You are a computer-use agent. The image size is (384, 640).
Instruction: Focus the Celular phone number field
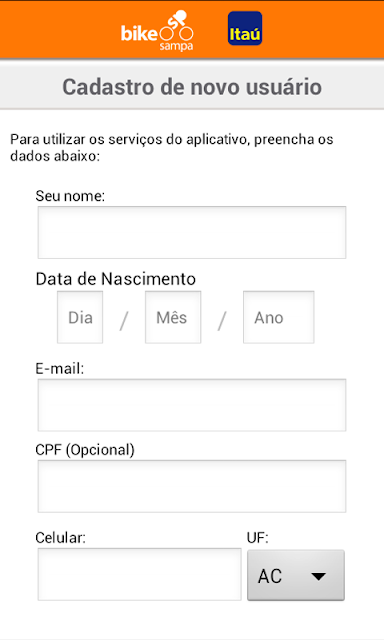coord(140,574)
